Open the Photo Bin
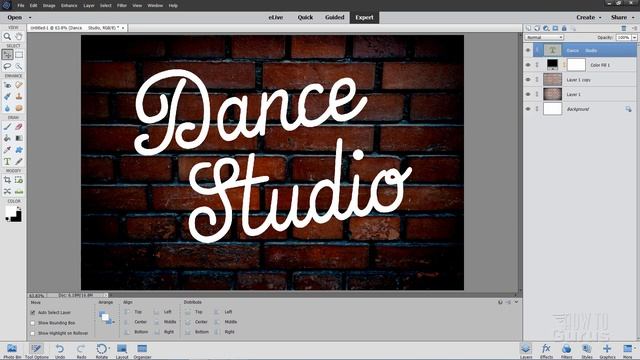 tap(12, 351)
